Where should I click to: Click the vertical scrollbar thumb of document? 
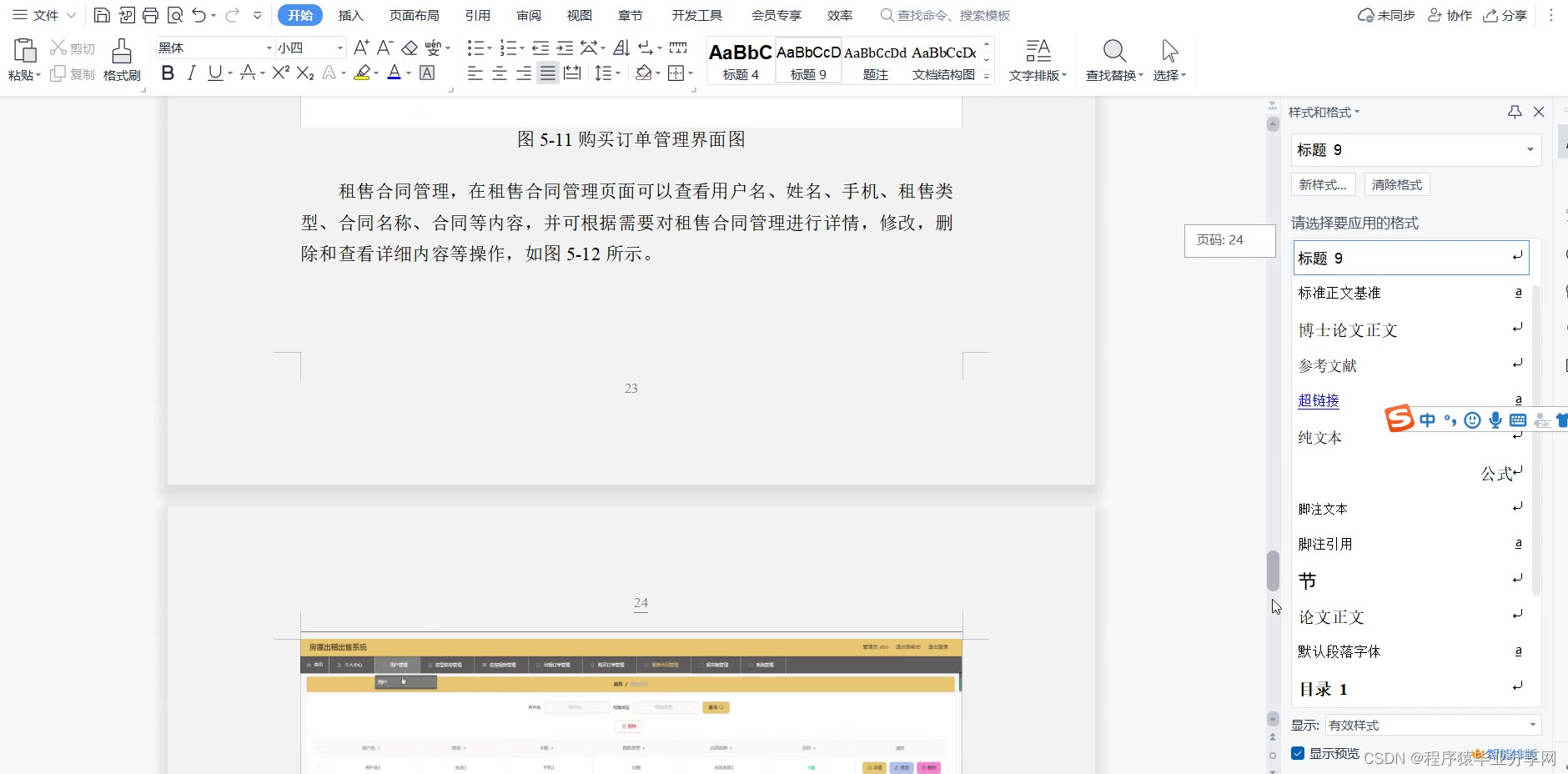[1273, 570]
